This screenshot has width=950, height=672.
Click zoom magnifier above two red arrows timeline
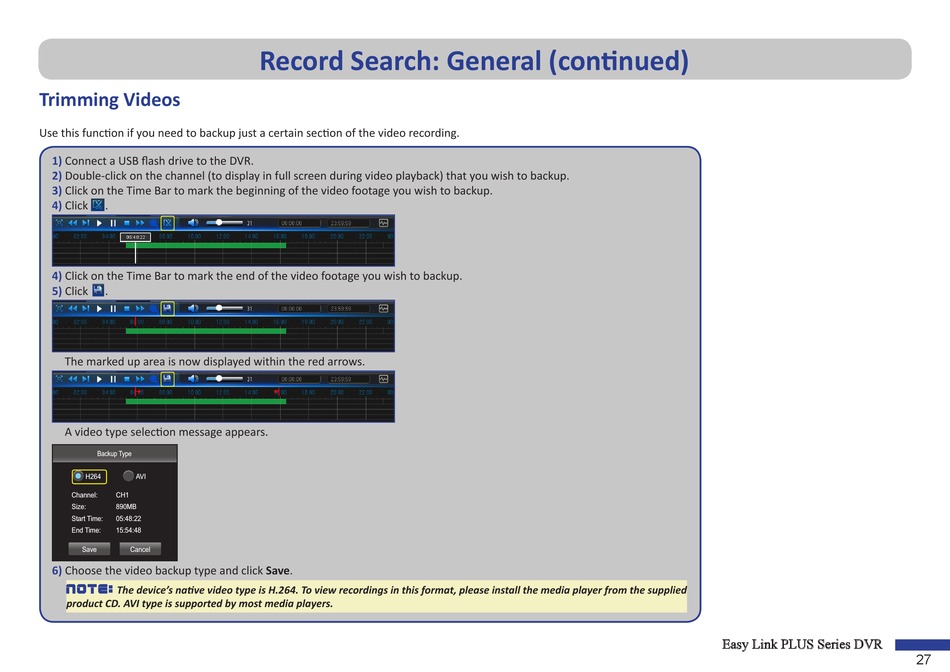pyautogui.click(x=153, y=379)
